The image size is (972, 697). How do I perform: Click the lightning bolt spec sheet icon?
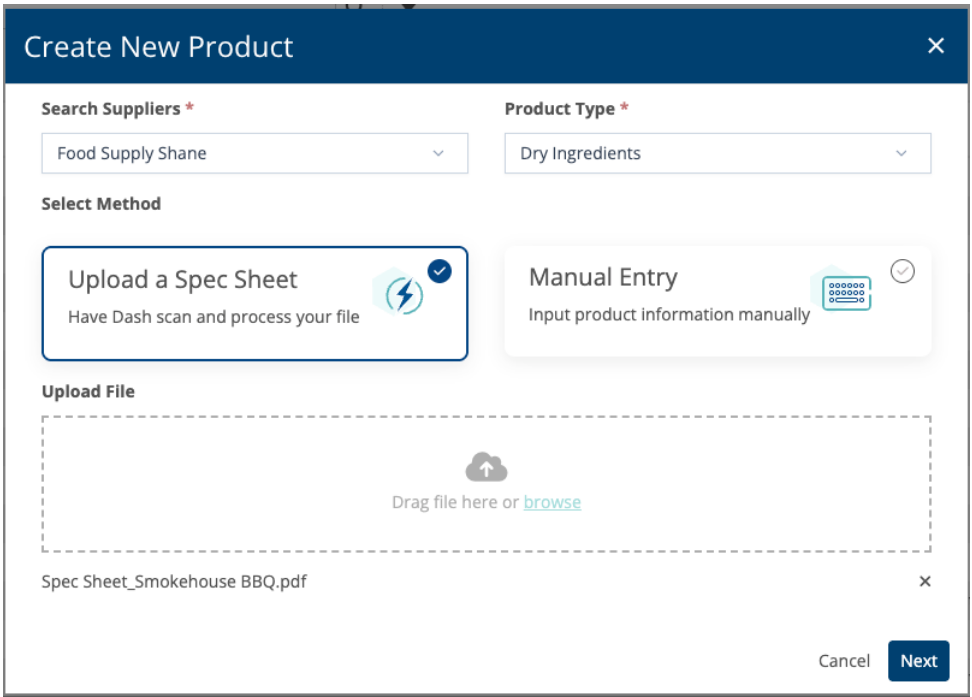(404, 296)
